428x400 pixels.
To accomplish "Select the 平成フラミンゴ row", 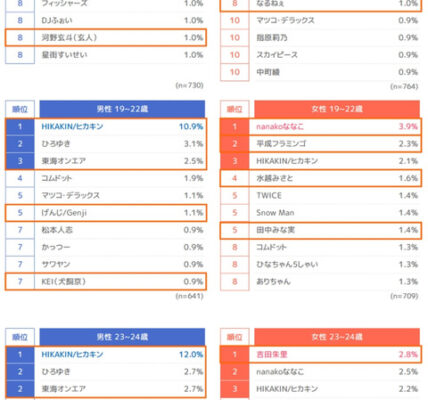I will click(321, 144).
